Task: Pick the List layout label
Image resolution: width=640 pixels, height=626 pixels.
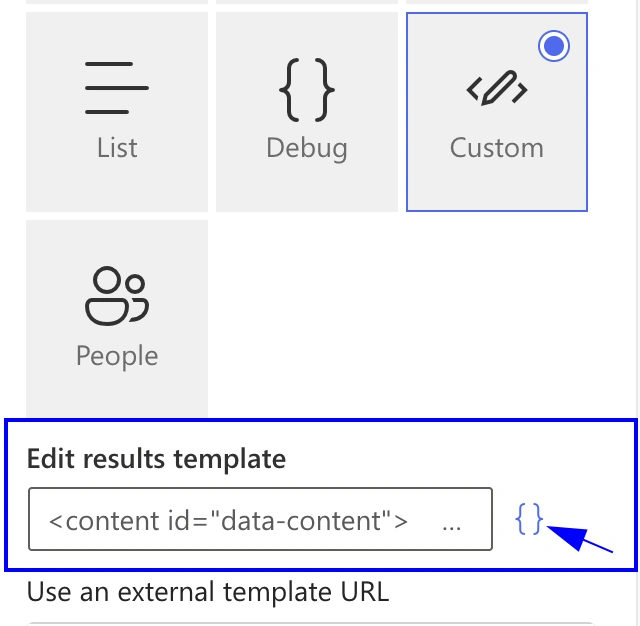Action: pos(117,147)
